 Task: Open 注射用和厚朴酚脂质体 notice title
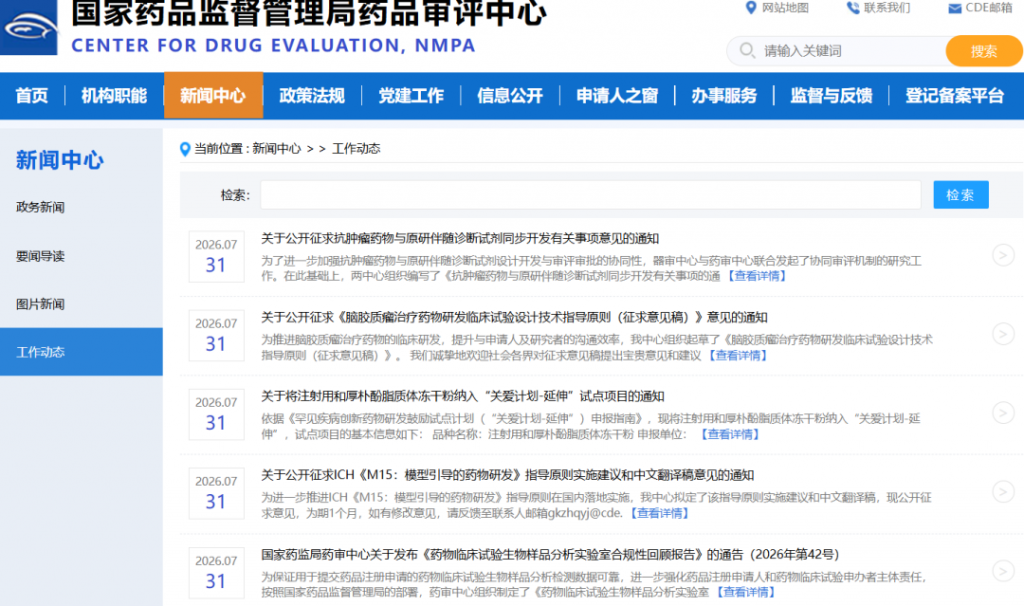[462, 396]
